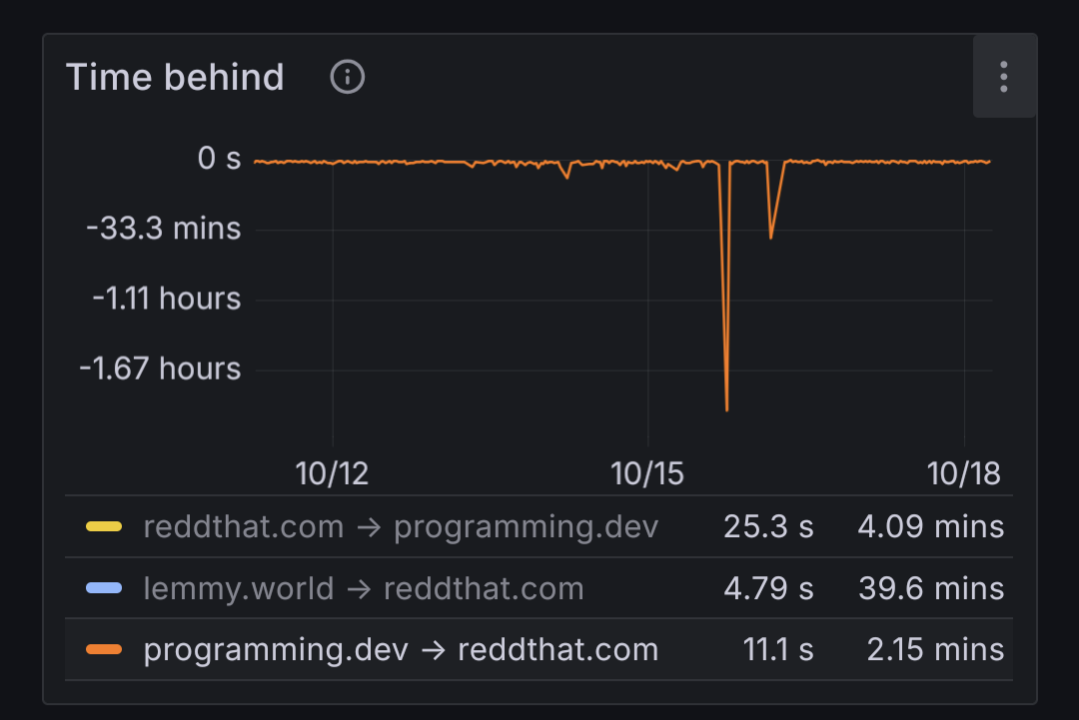Image resolution: width=1079 pixels, height=720 pixels.
Task: Click the info icon beside Time behind
Action: tap(347, 77)
